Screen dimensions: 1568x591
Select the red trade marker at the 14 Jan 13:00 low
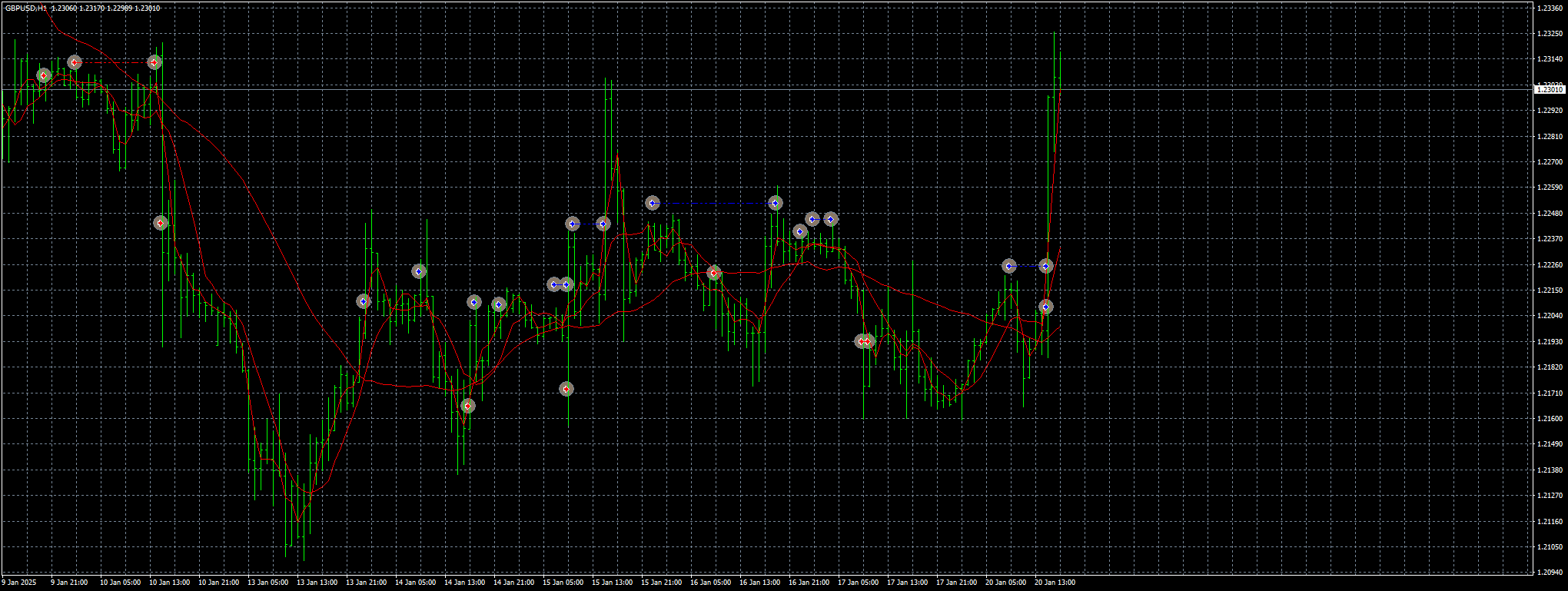(467, 405)
